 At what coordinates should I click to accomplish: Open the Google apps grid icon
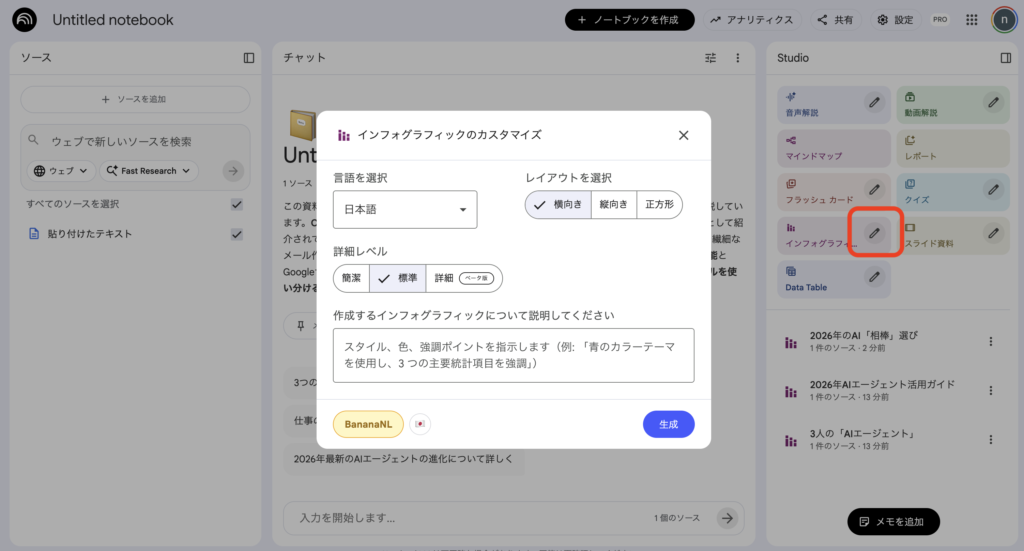[x=972, y=20]
